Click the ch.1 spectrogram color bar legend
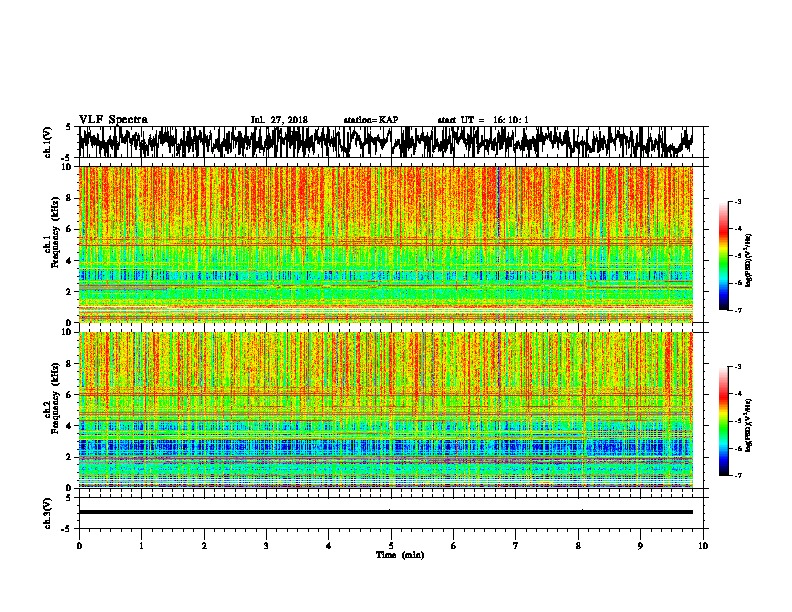 coord(723,256)
